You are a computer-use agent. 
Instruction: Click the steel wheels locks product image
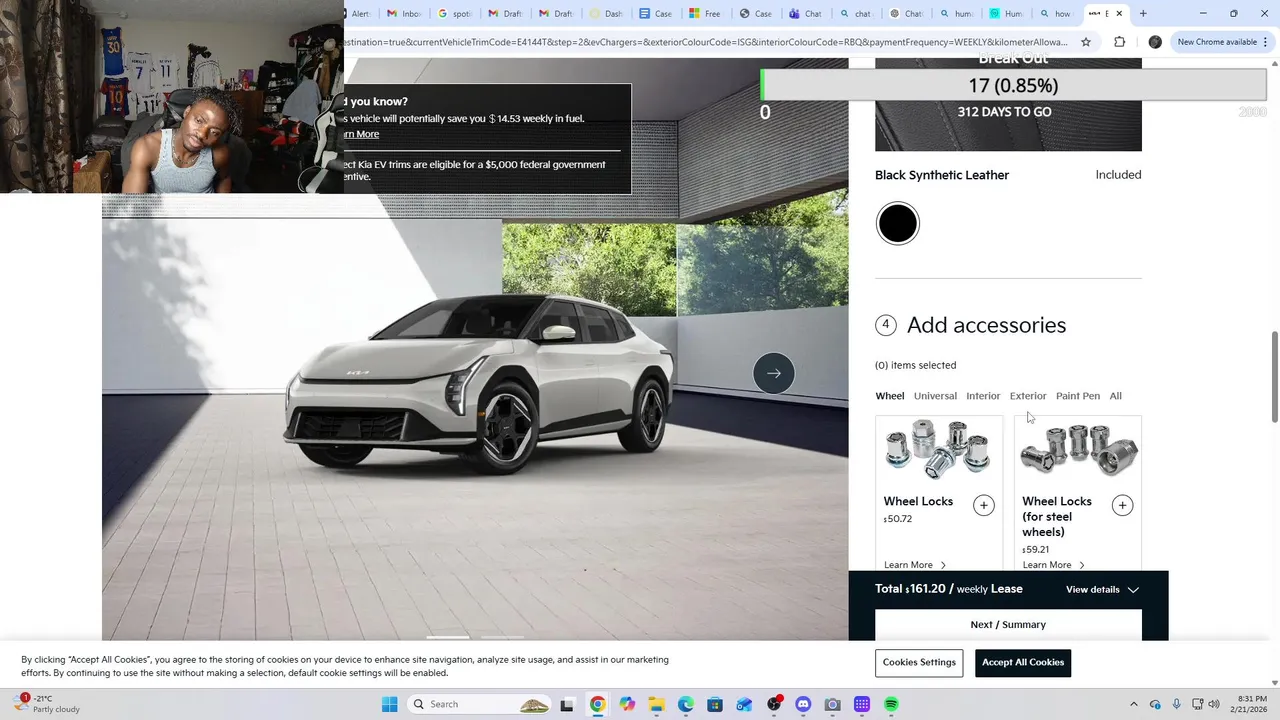click(1078, 450)
